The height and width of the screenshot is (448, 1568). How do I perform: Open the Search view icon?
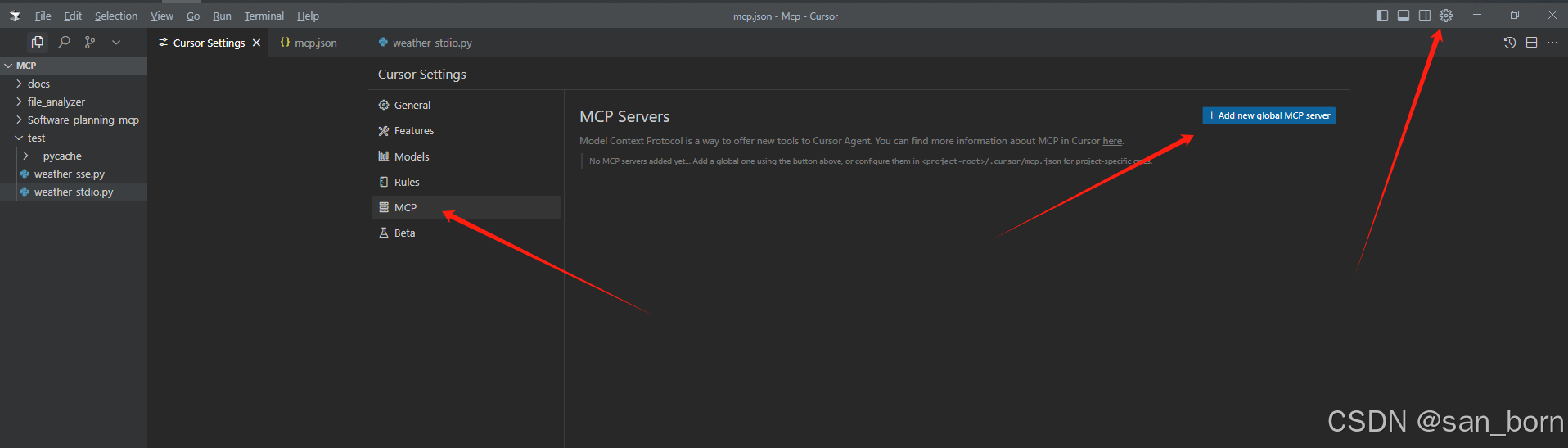pos(64,43)
